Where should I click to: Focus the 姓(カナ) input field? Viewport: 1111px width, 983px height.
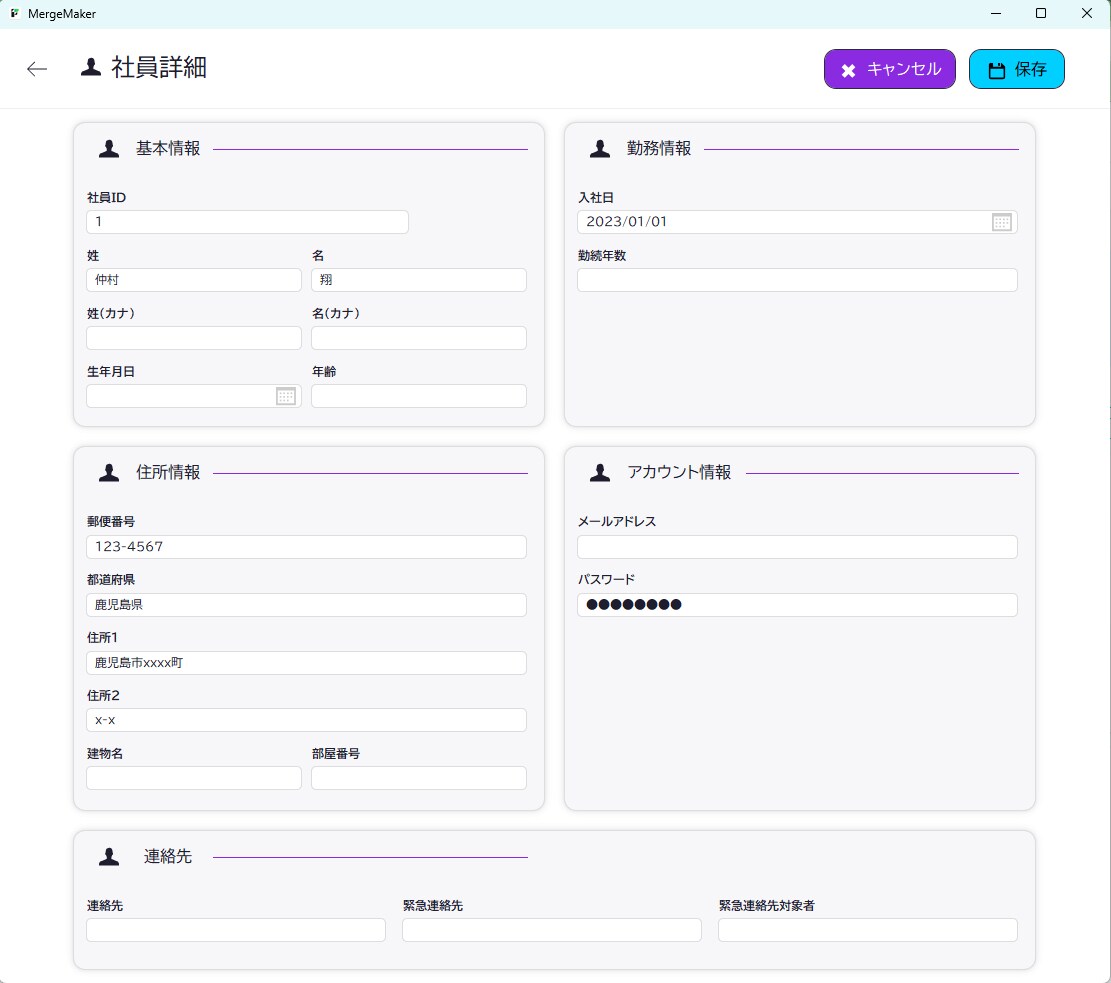click(x=193, y=338)
